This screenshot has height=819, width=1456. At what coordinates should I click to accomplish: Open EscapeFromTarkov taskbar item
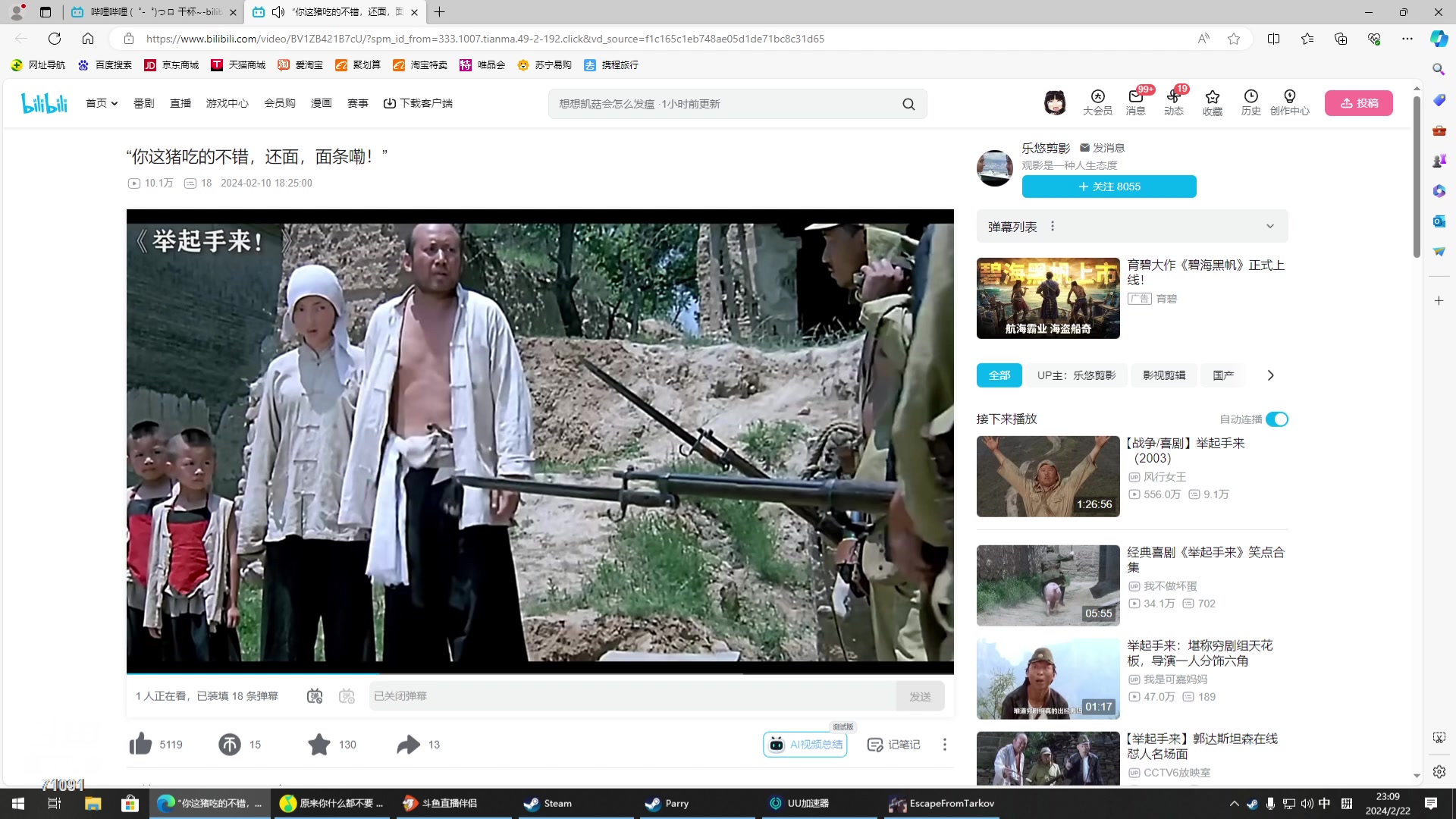point(942,803)
